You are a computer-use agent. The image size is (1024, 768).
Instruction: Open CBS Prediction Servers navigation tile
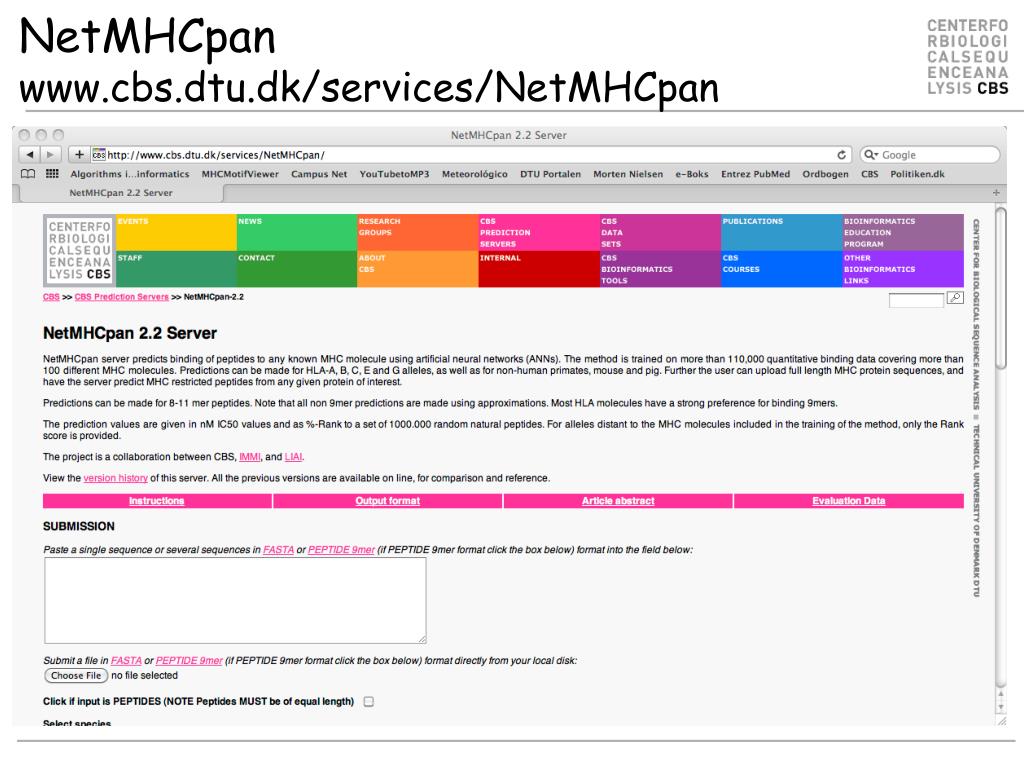pyautogui.click(x=539, y=232)
